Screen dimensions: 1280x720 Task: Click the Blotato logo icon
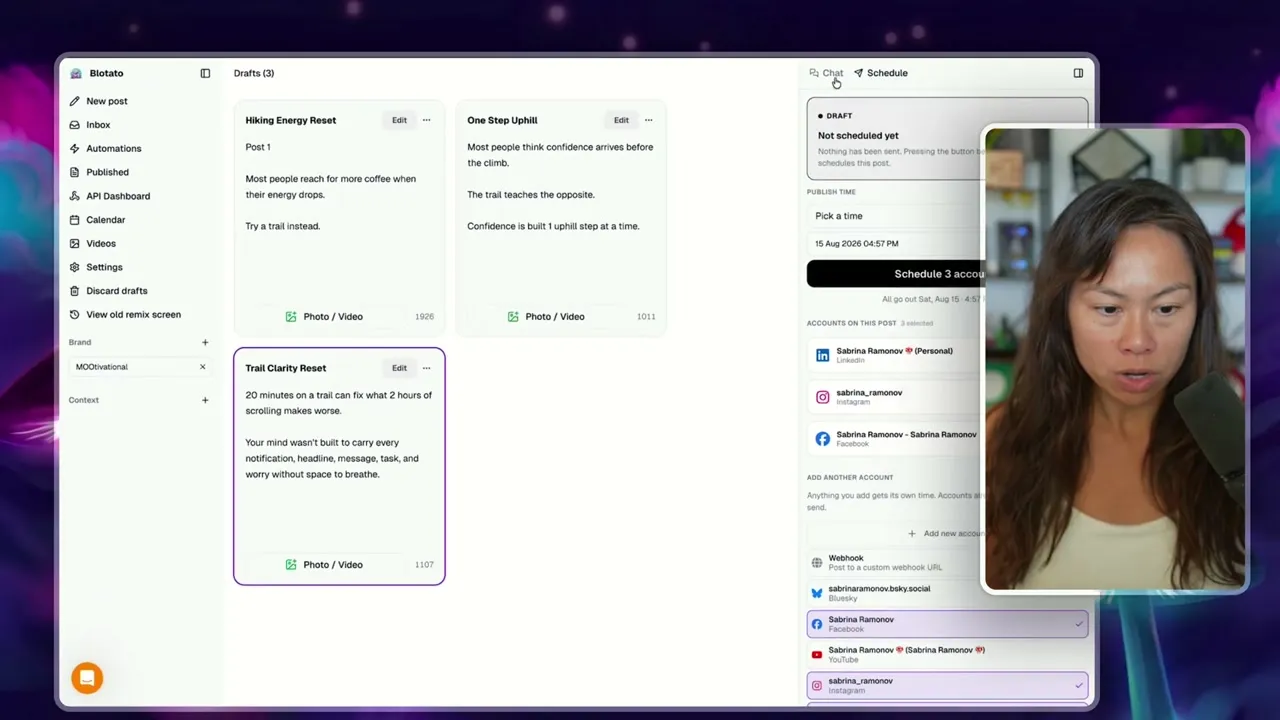point(76,73)
